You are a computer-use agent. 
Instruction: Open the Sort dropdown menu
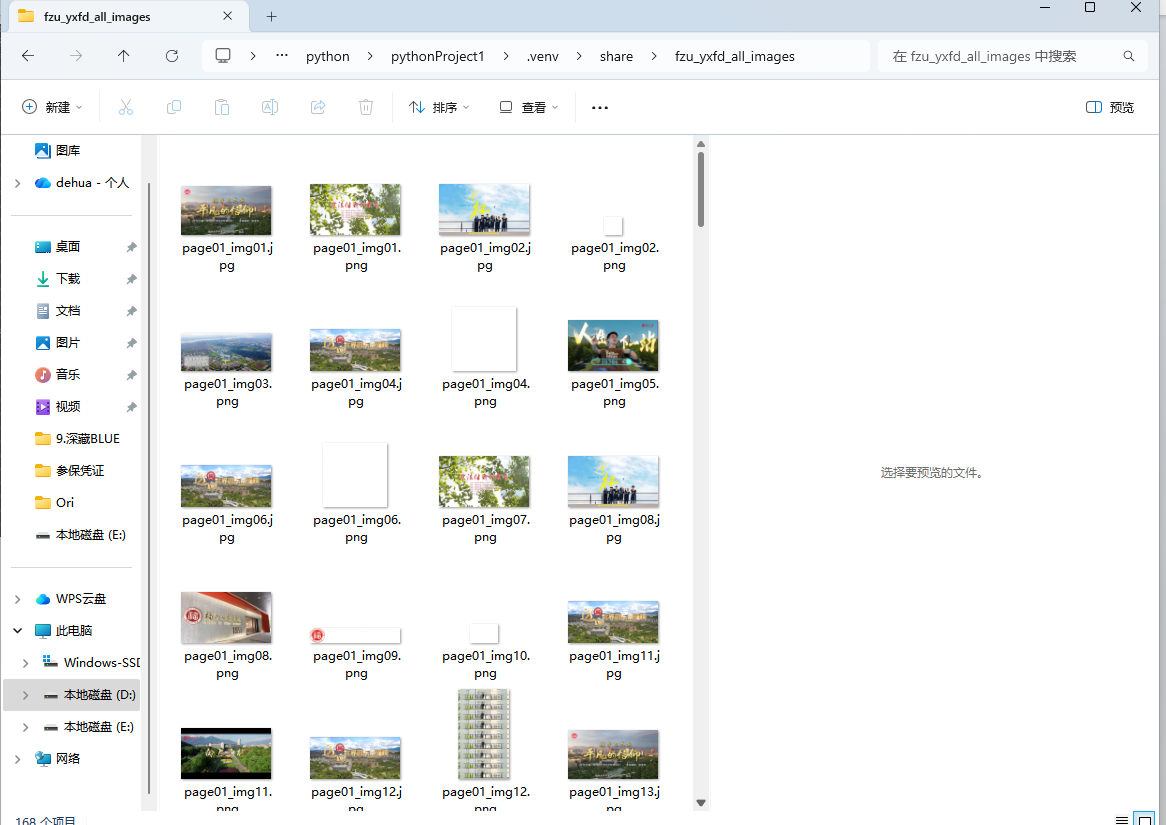pos(439,107)
